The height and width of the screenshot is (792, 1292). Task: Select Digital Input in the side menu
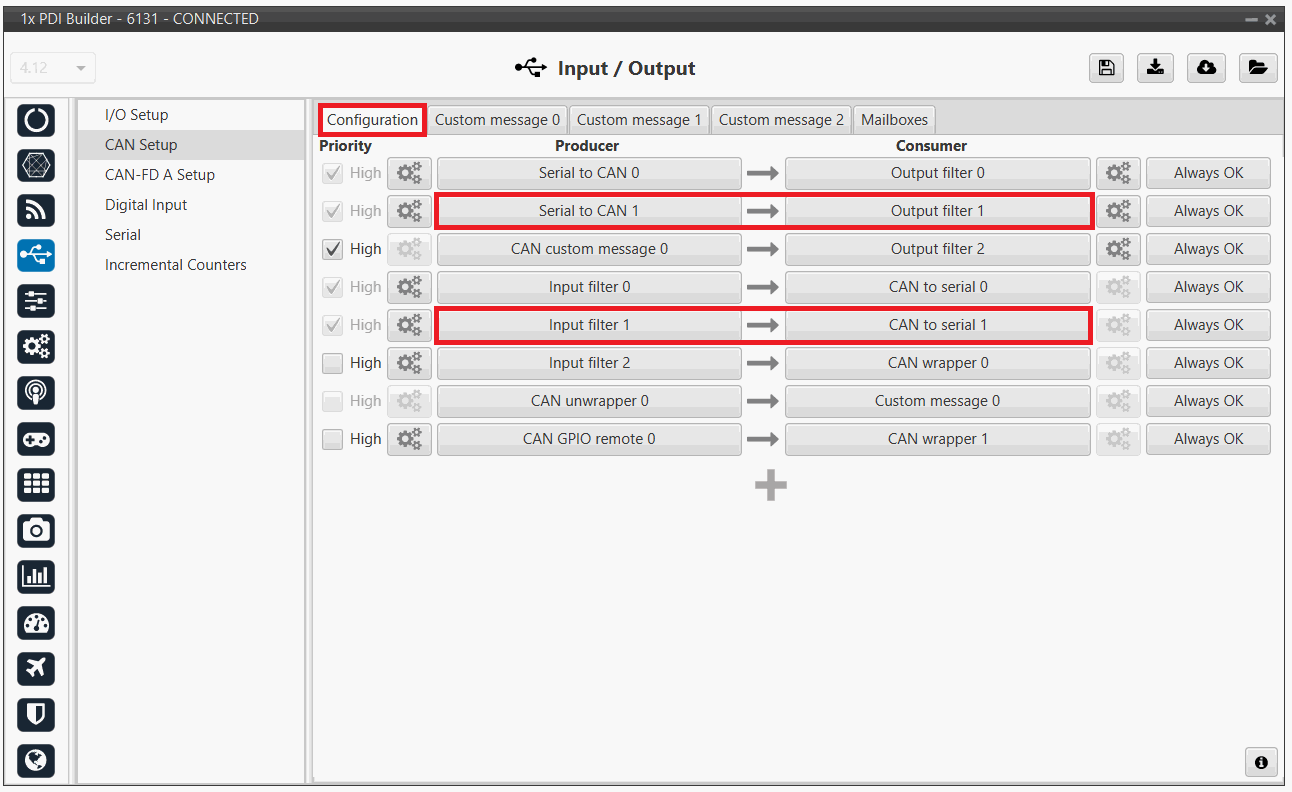point(146,205)
